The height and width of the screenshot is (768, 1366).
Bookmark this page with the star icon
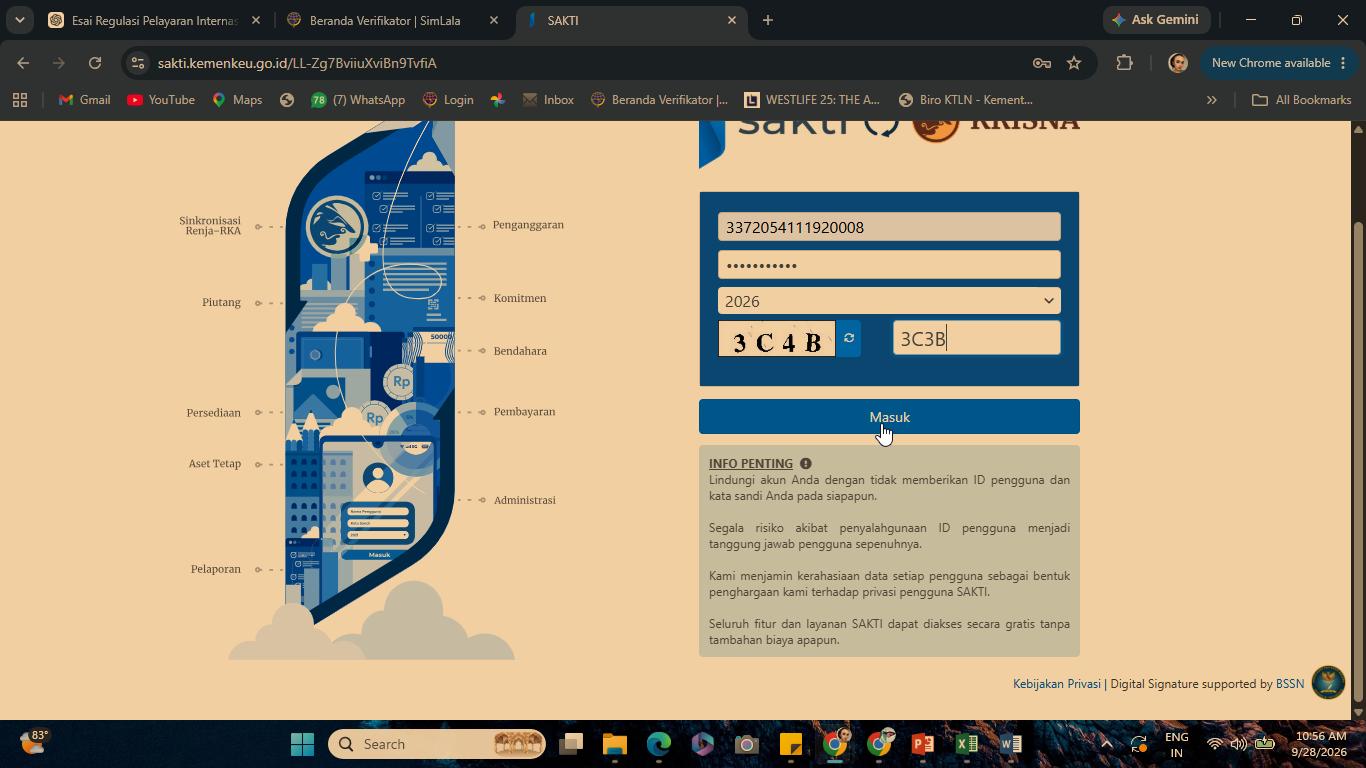click(x=1074, y=63)
